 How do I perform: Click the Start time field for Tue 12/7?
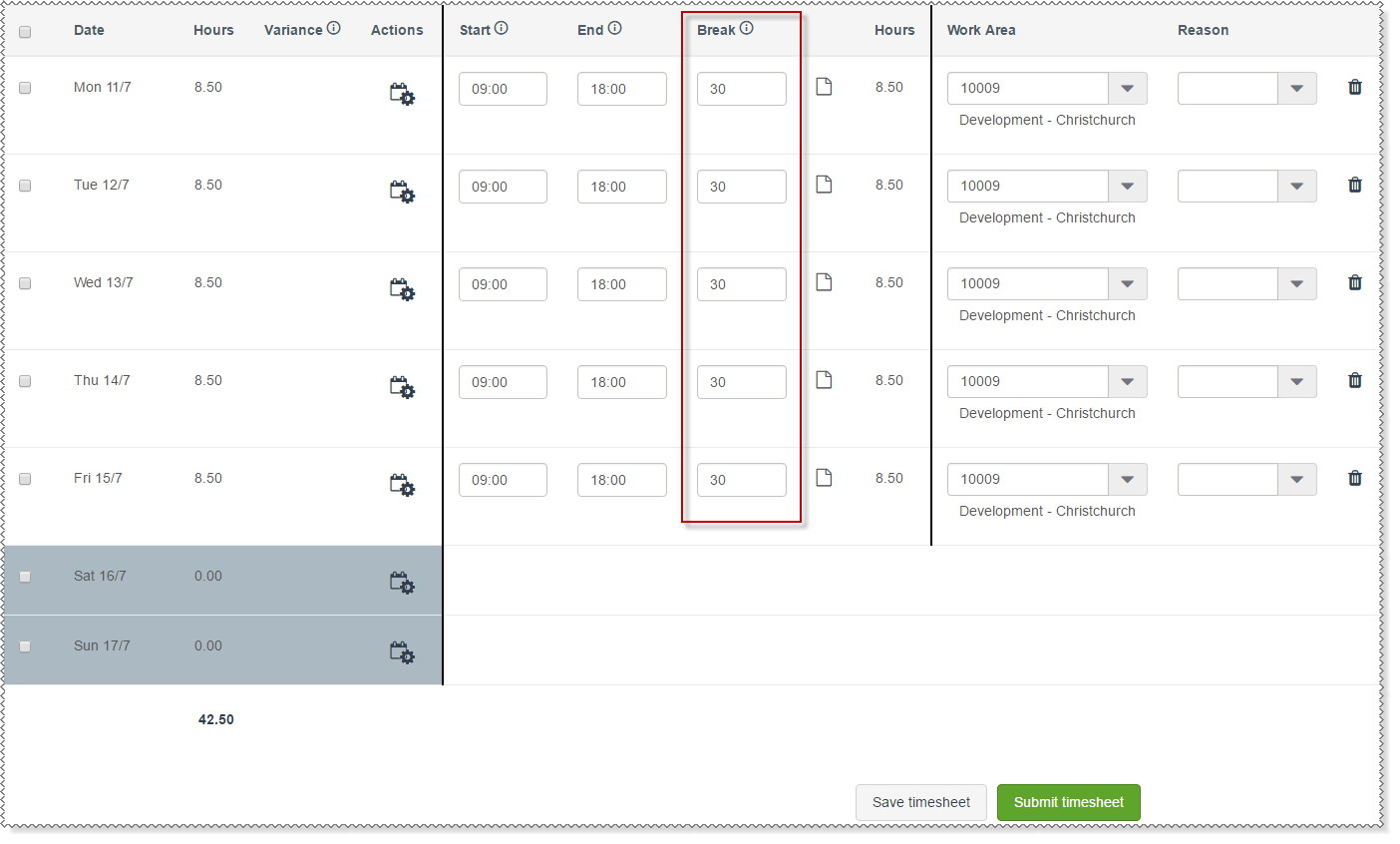tap(503, 187)
